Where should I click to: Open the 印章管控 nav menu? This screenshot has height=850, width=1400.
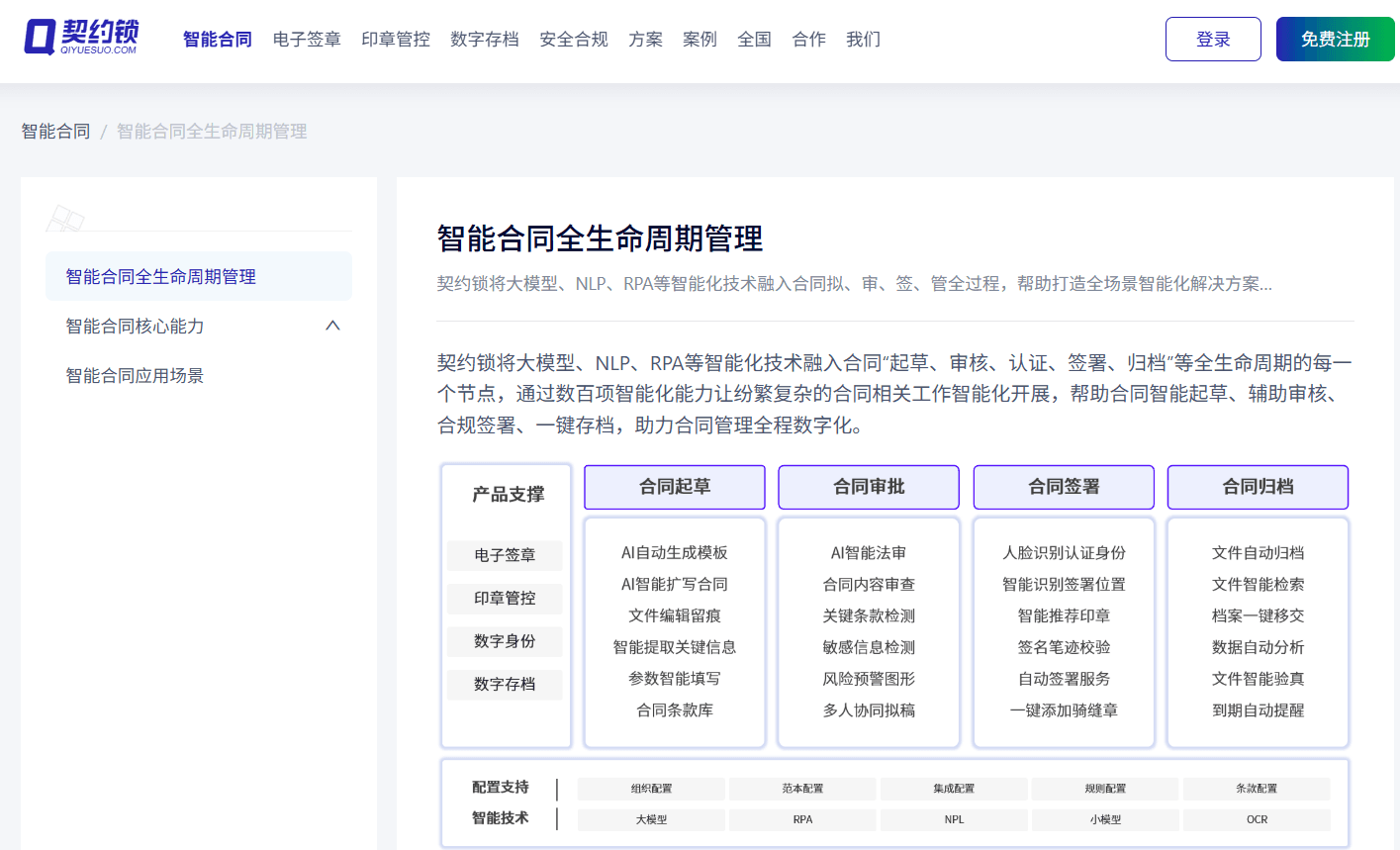[x=396, y=40]
